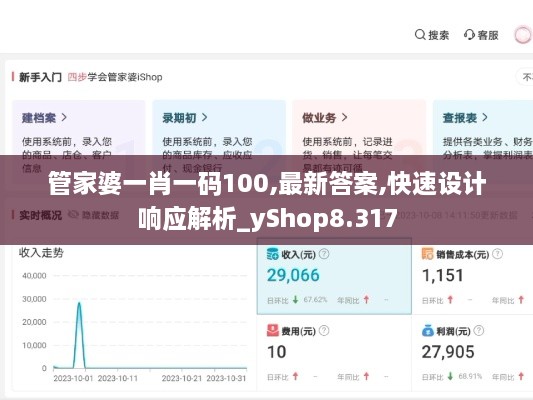Click the 2023-10-01 axis label

73,378
